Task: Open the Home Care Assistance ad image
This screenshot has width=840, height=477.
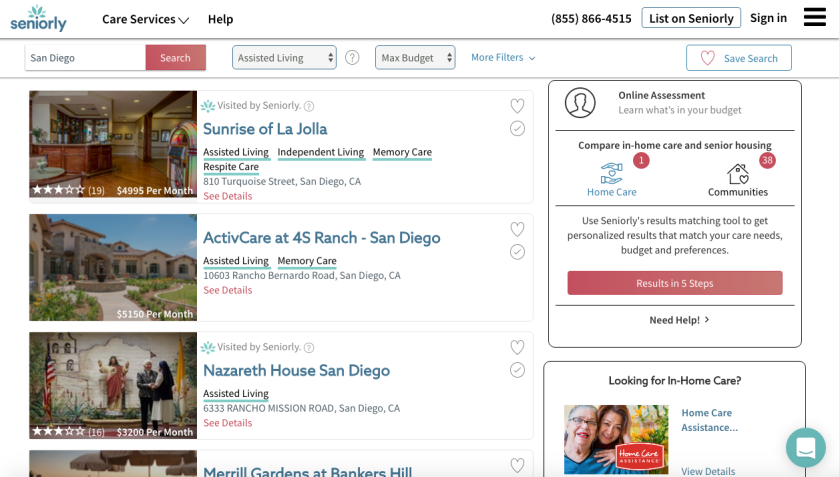Action: coord(616,439)
